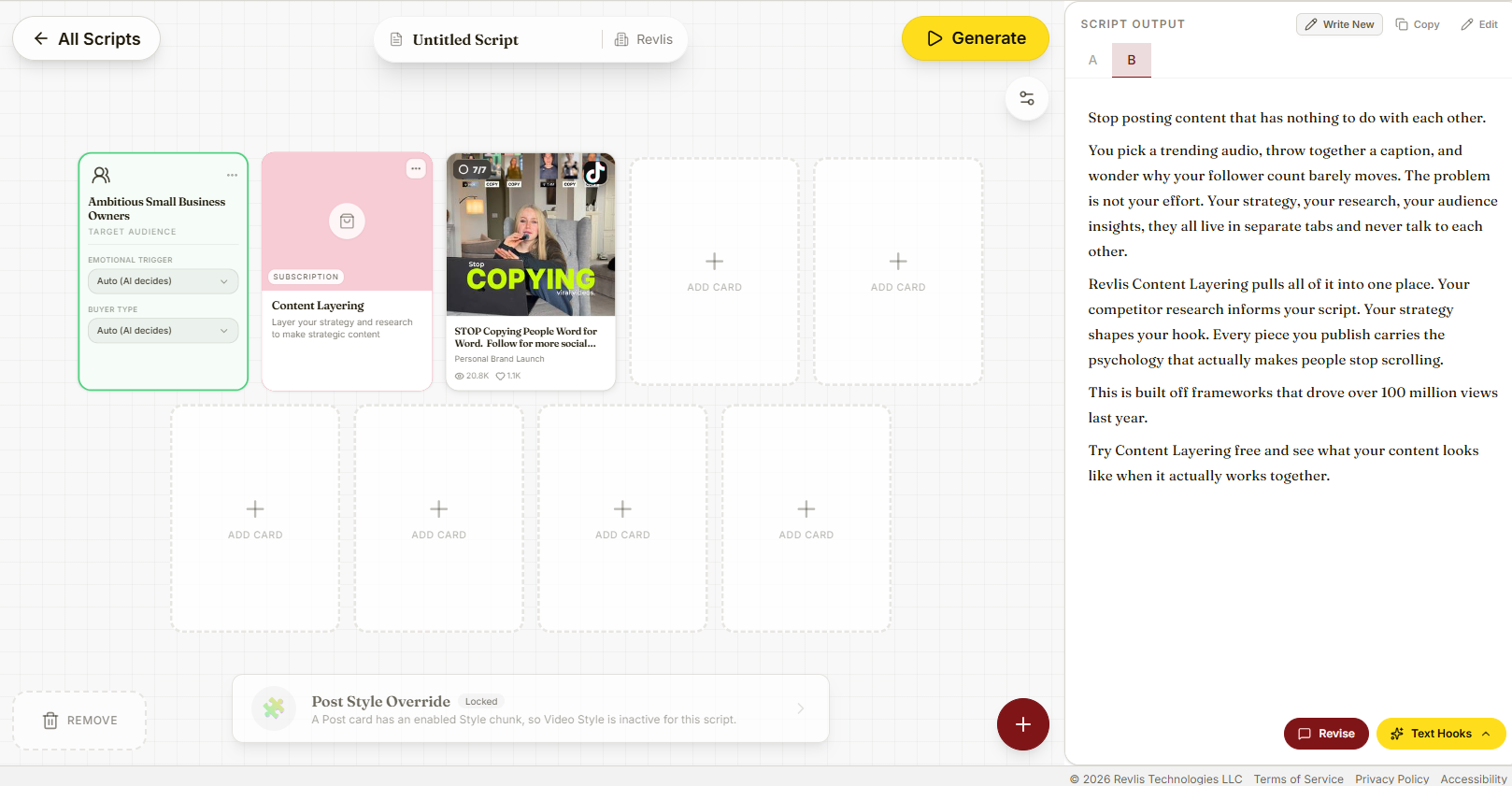Viewport: 1512px width, 786px height.
Task: Switch to script output tab B
Action: tap(1132, 60)
